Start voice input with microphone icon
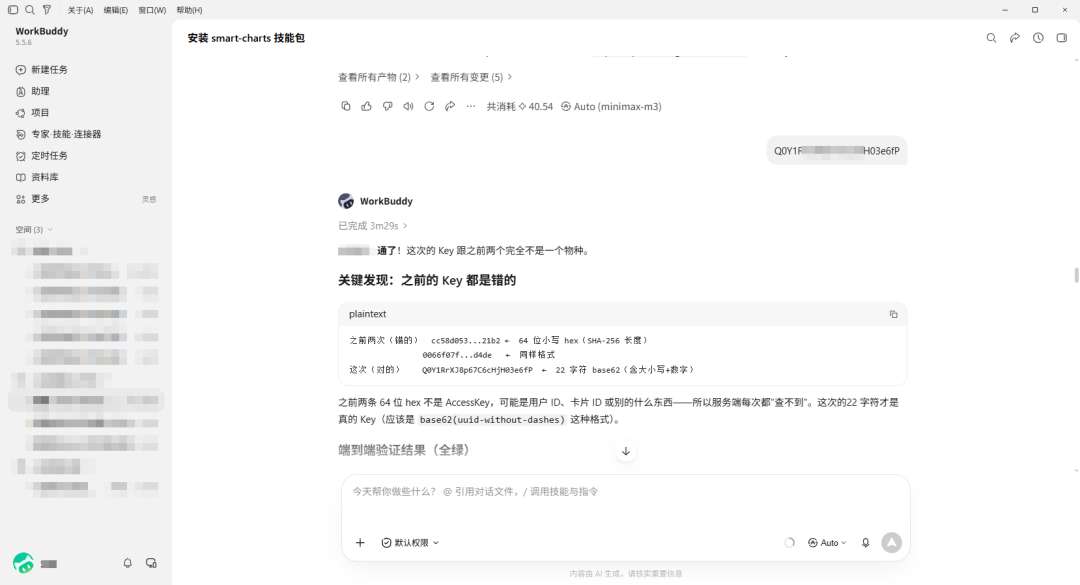 tap(866, 543)
